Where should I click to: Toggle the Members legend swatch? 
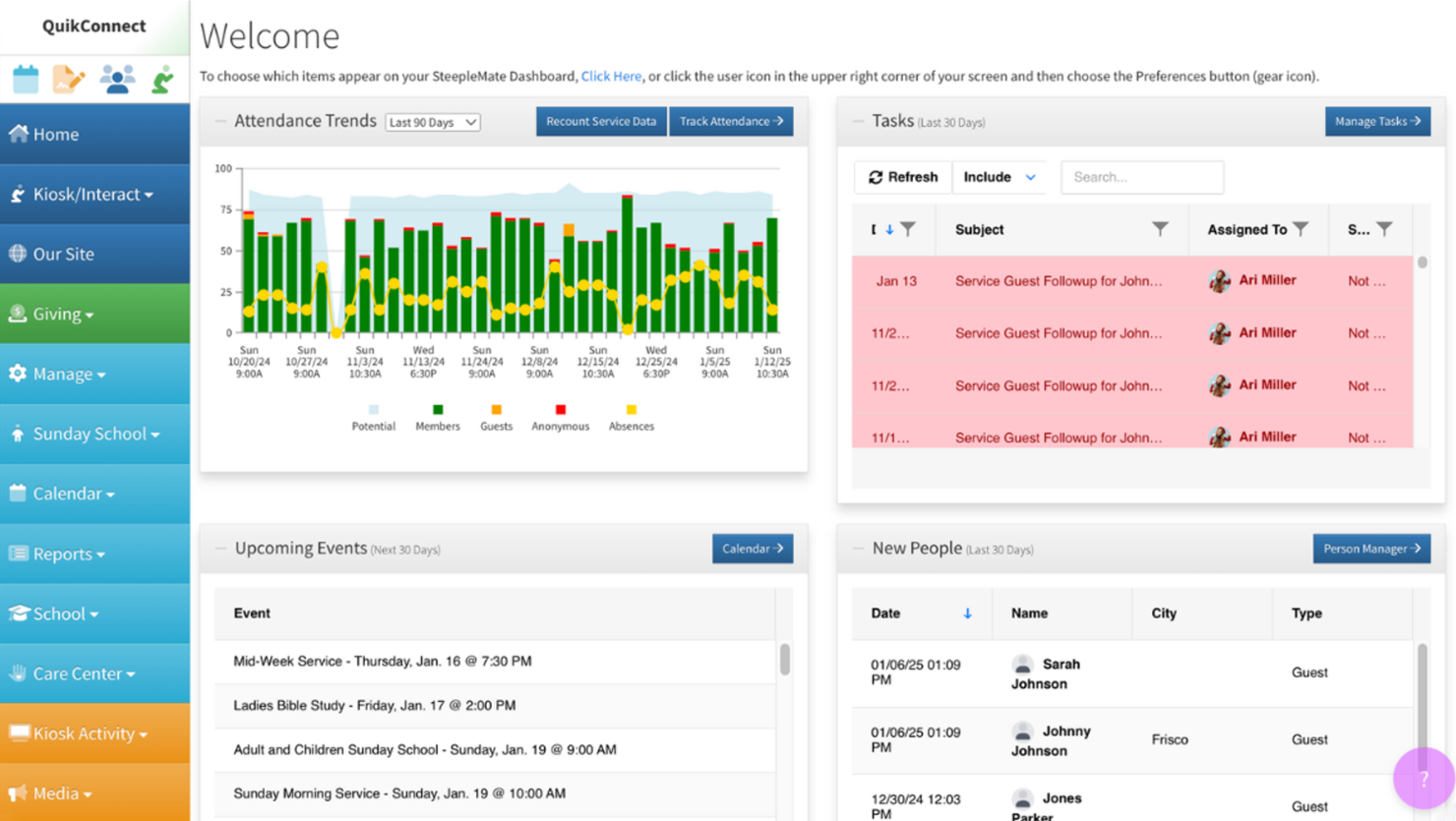click(438, 410)
